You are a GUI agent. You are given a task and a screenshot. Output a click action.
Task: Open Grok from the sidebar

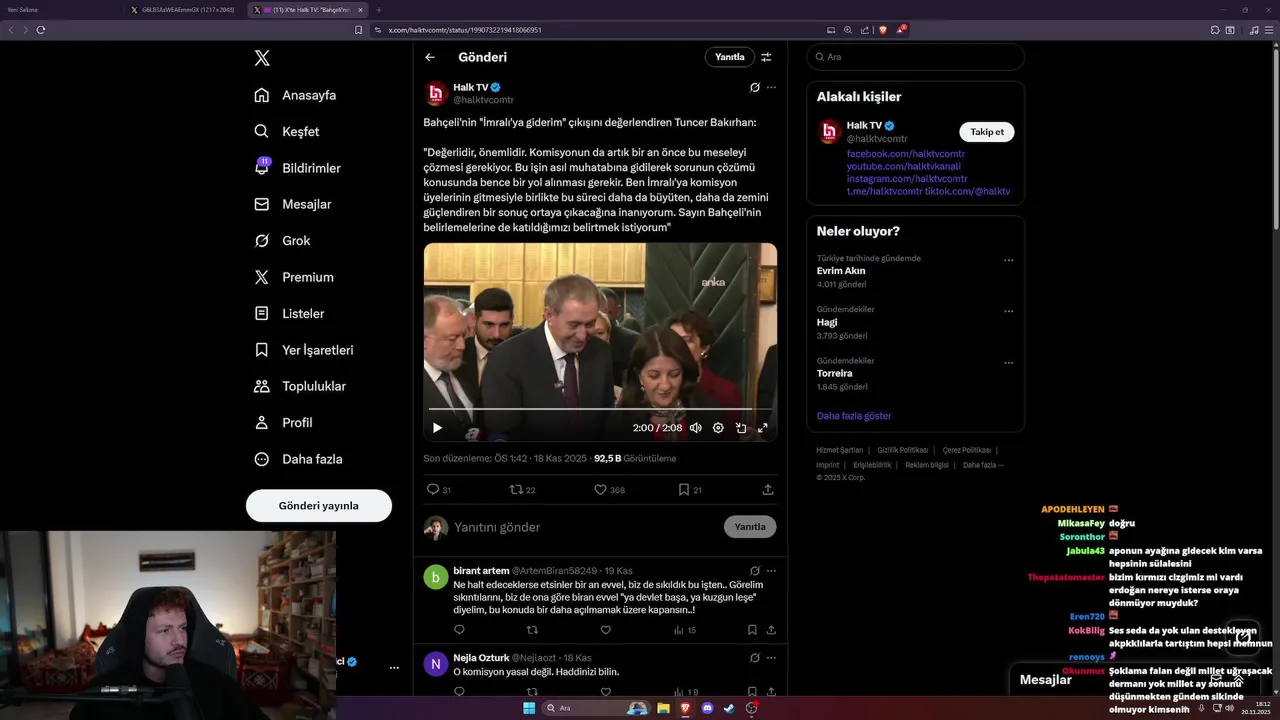[x=282, y=241]
